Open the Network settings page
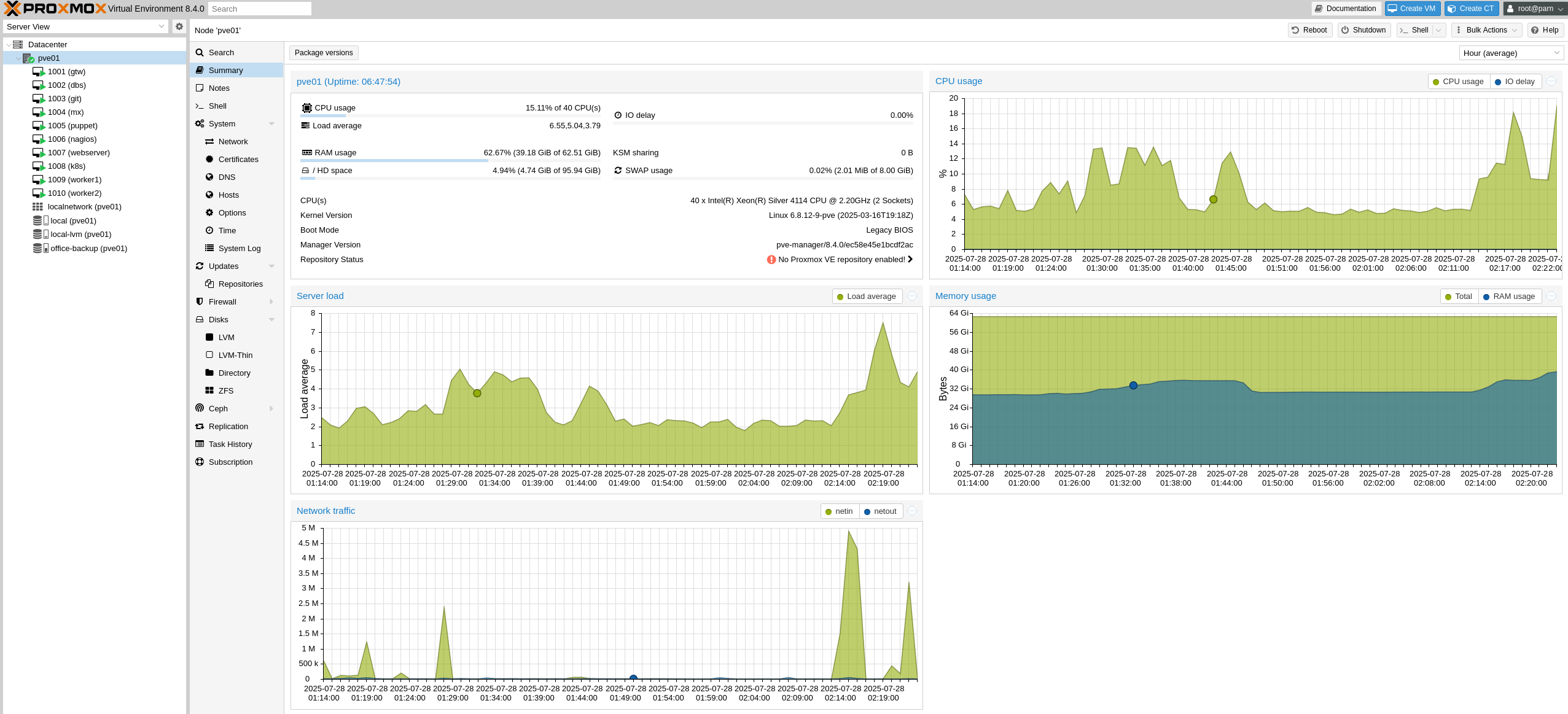1568x714 pixels. pyautogui.click(x=236, y=142)
